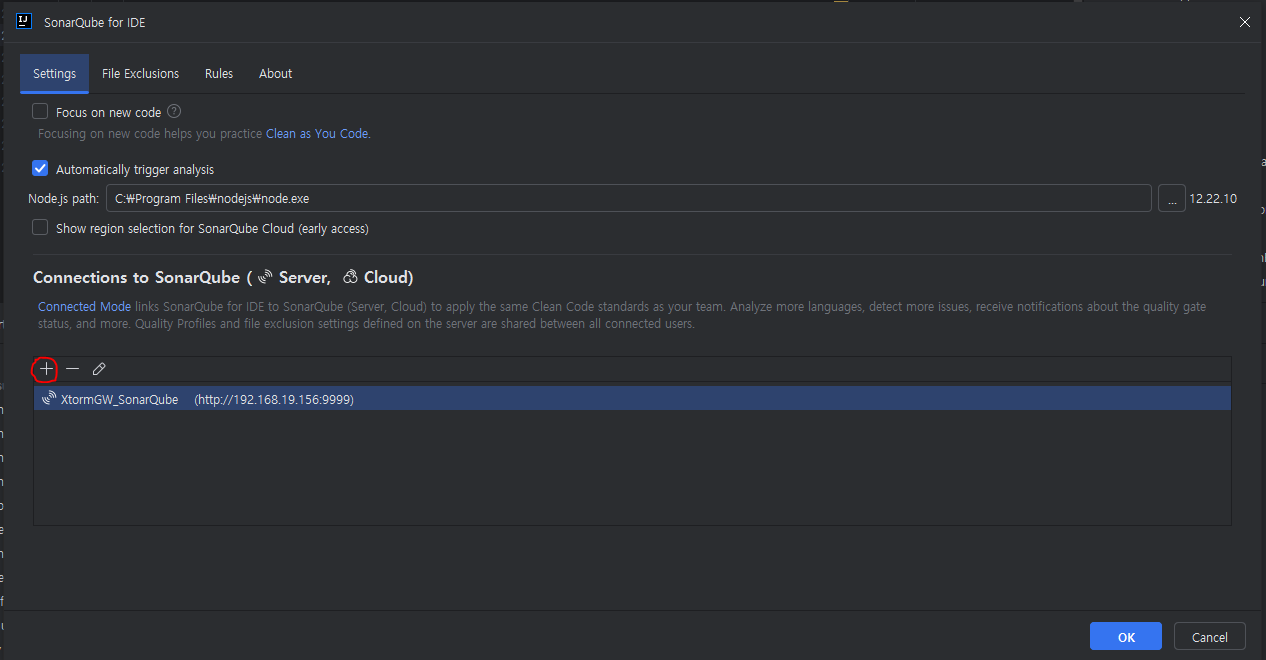Click the IntelliJ icon in title bar
The height and width of the screenshot is (660, 1266).
pos(24,21)
